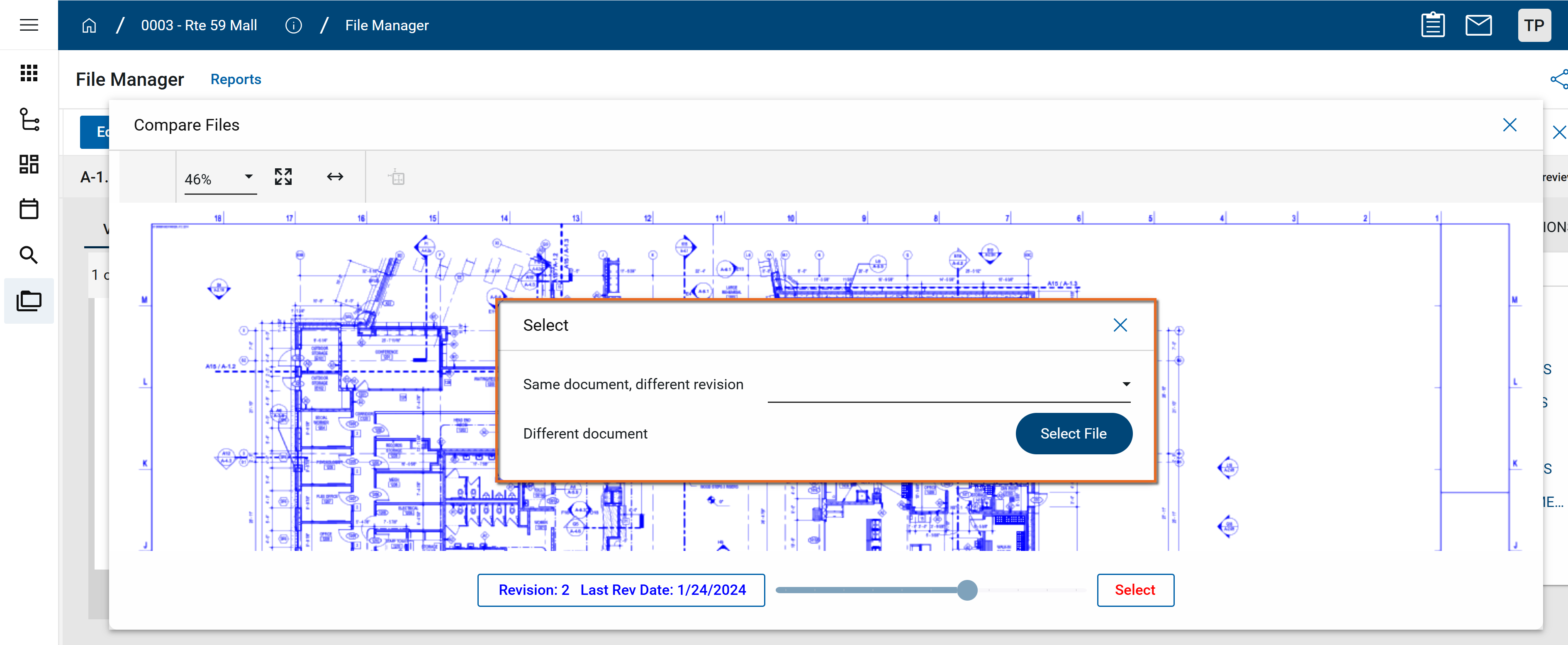Open the calendar icon in sidebar
Screen dimensions: 1568x645
(x=29, y=209)
